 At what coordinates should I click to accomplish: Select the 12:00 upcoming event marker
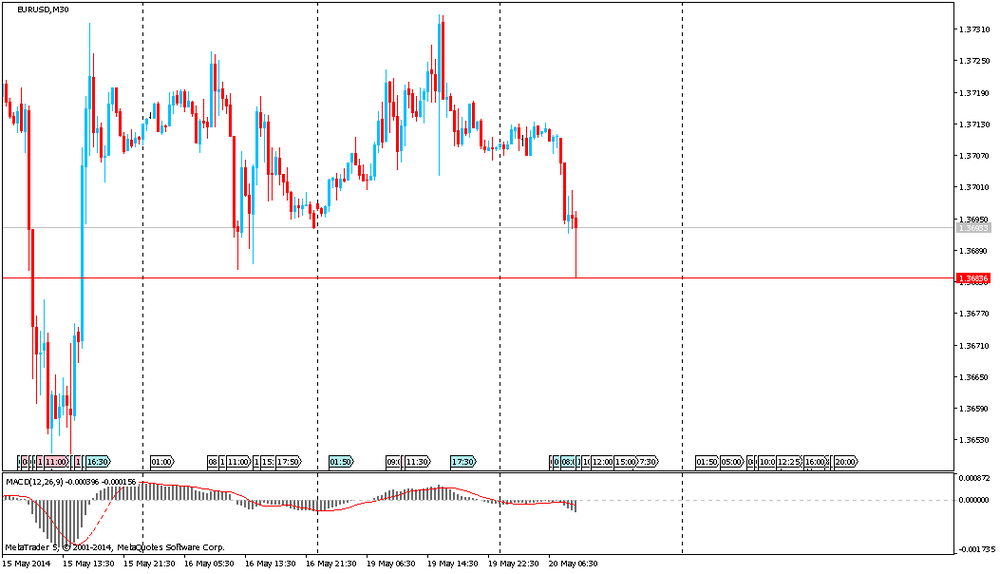pyautogui.click(x=602, y=462)
